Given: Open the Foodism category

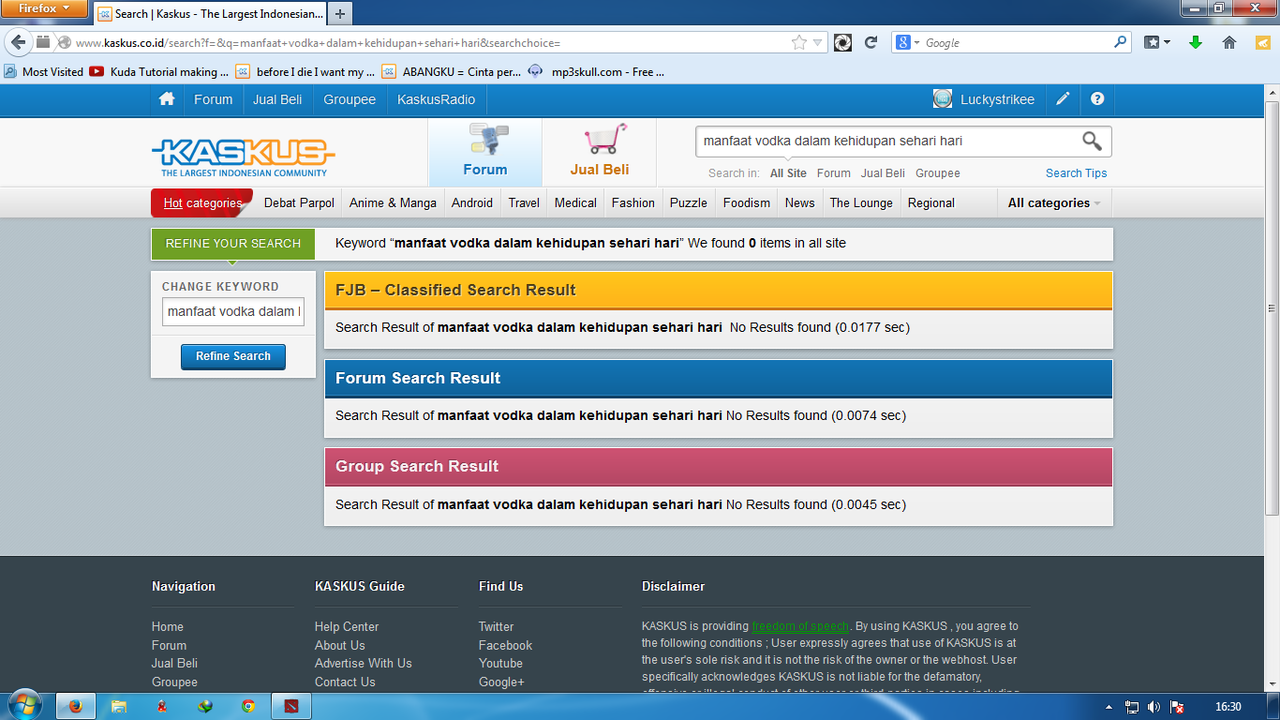Looking at the screenshot, I should [x=747, y=203].
